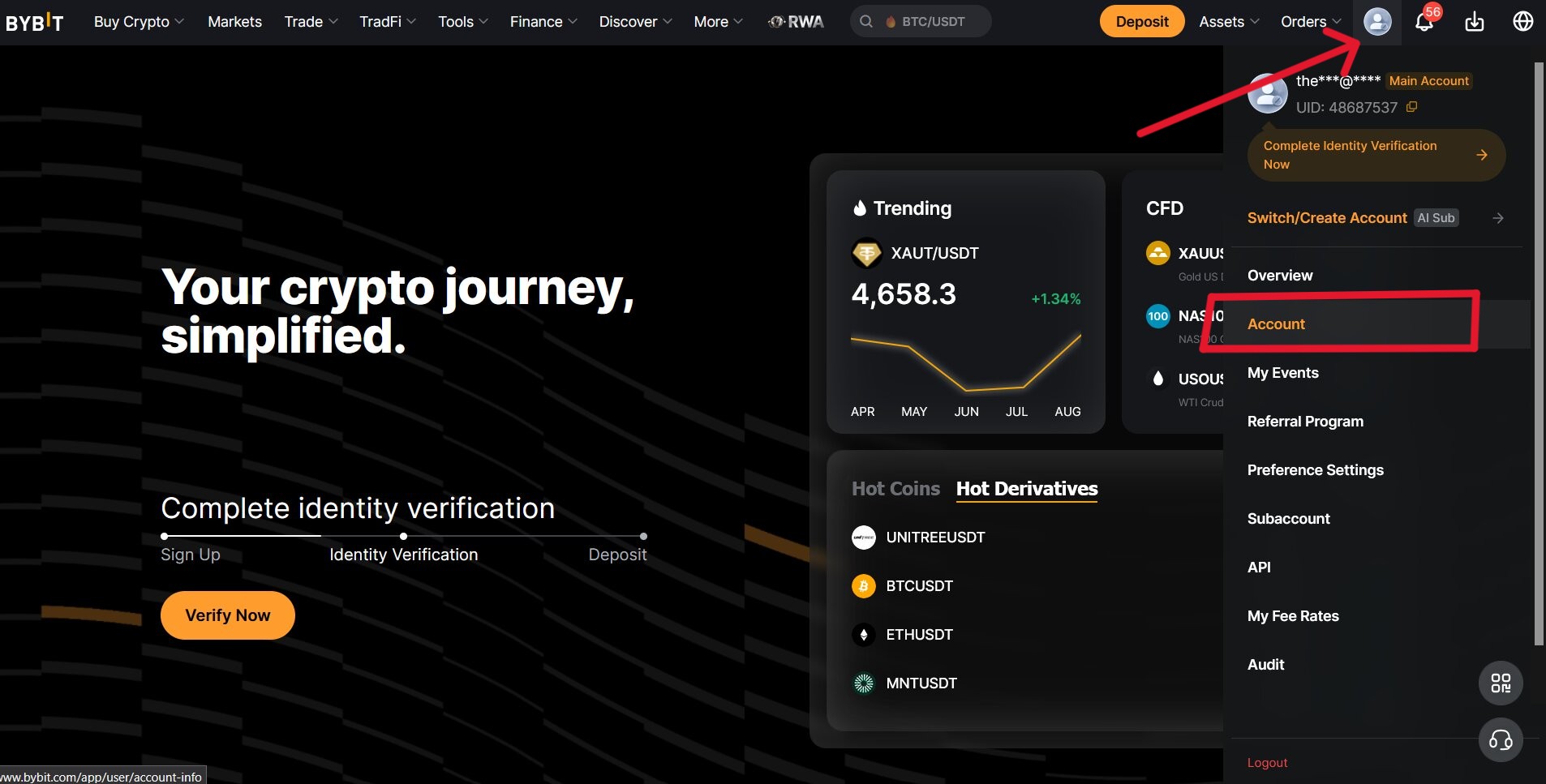1546x784 pixels.
Task: Click the Main Account badge
Action: [x=1428, y=81]
